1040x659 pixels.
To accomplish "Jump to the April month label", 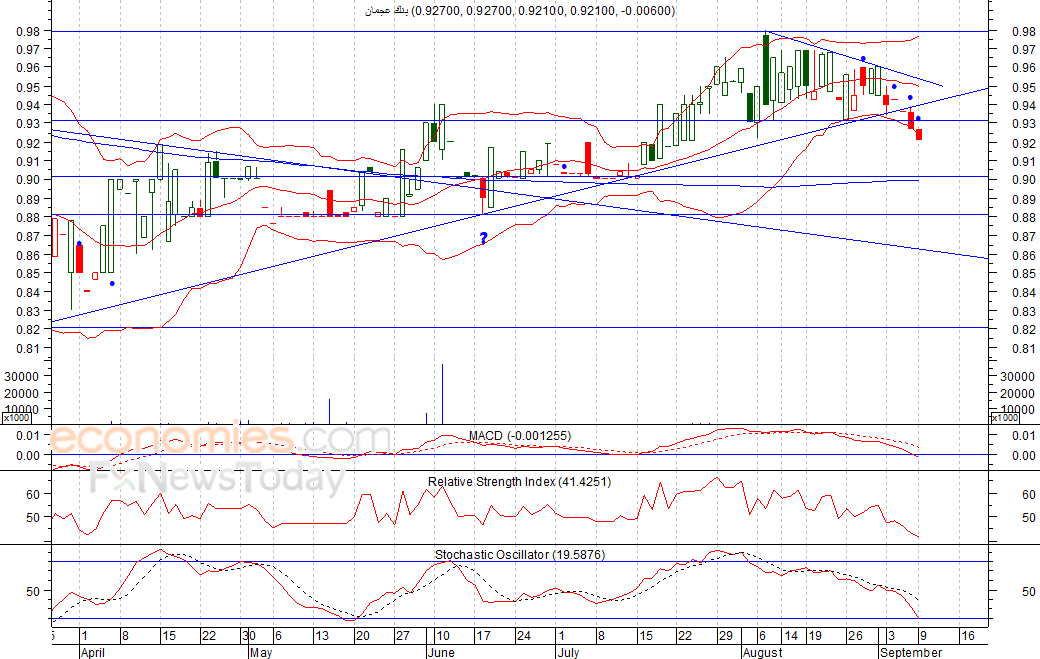I will point(94,652).
